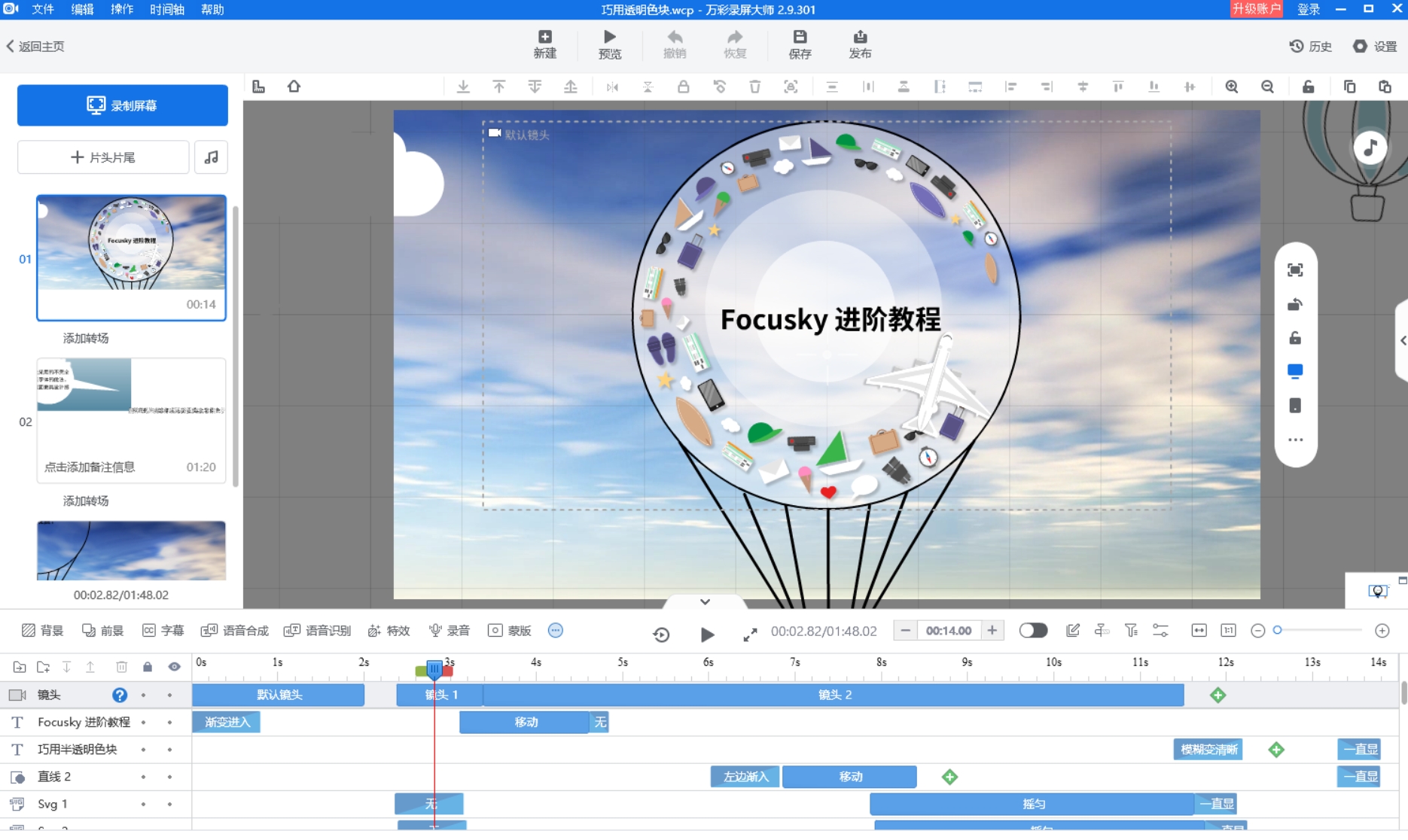
Task: Click the help question mark on 镜头 track
Action: click(120, 695)
